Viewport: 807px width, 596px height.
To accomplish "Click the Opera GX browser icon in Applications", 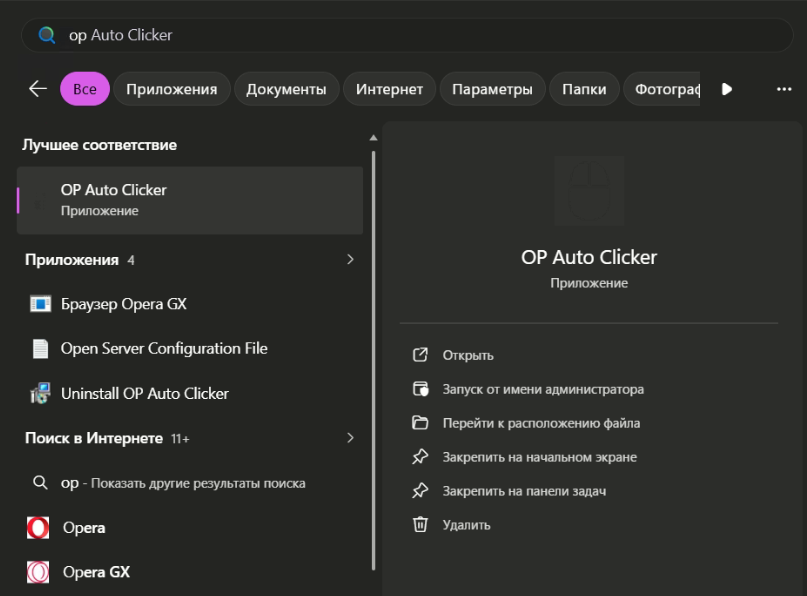I will click(x=40, y=304).
